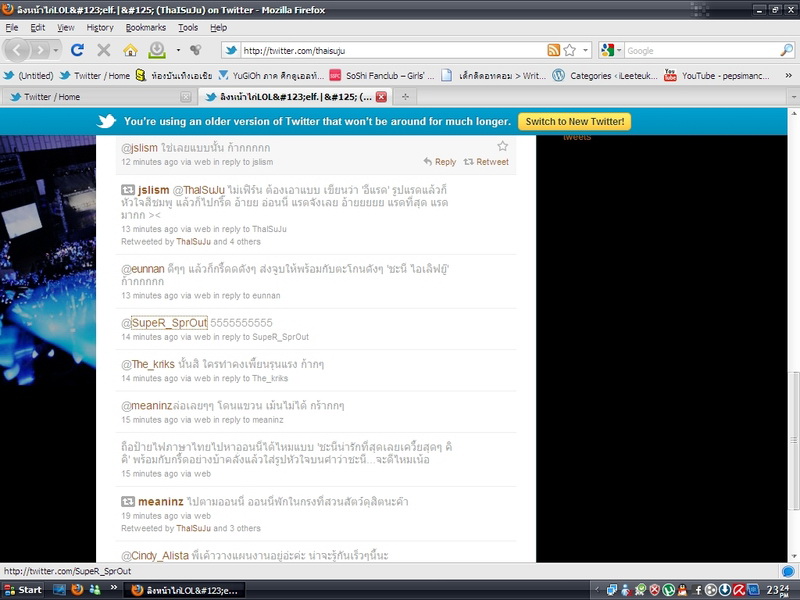The width and height of the screenshot is (800, 600).
Task: Open the meaninz username link
Action: 161,502
